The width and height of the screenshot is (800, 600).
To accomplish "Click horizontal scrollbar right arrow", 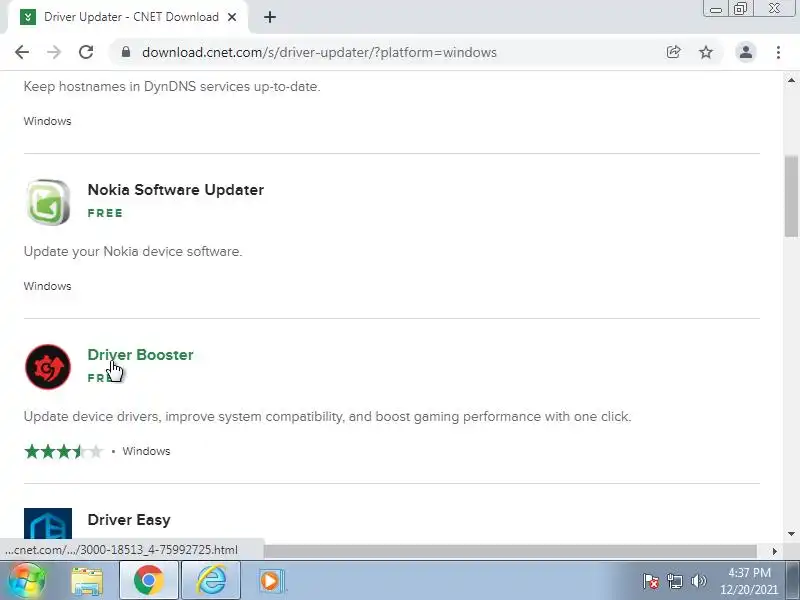I will (775, 551).
